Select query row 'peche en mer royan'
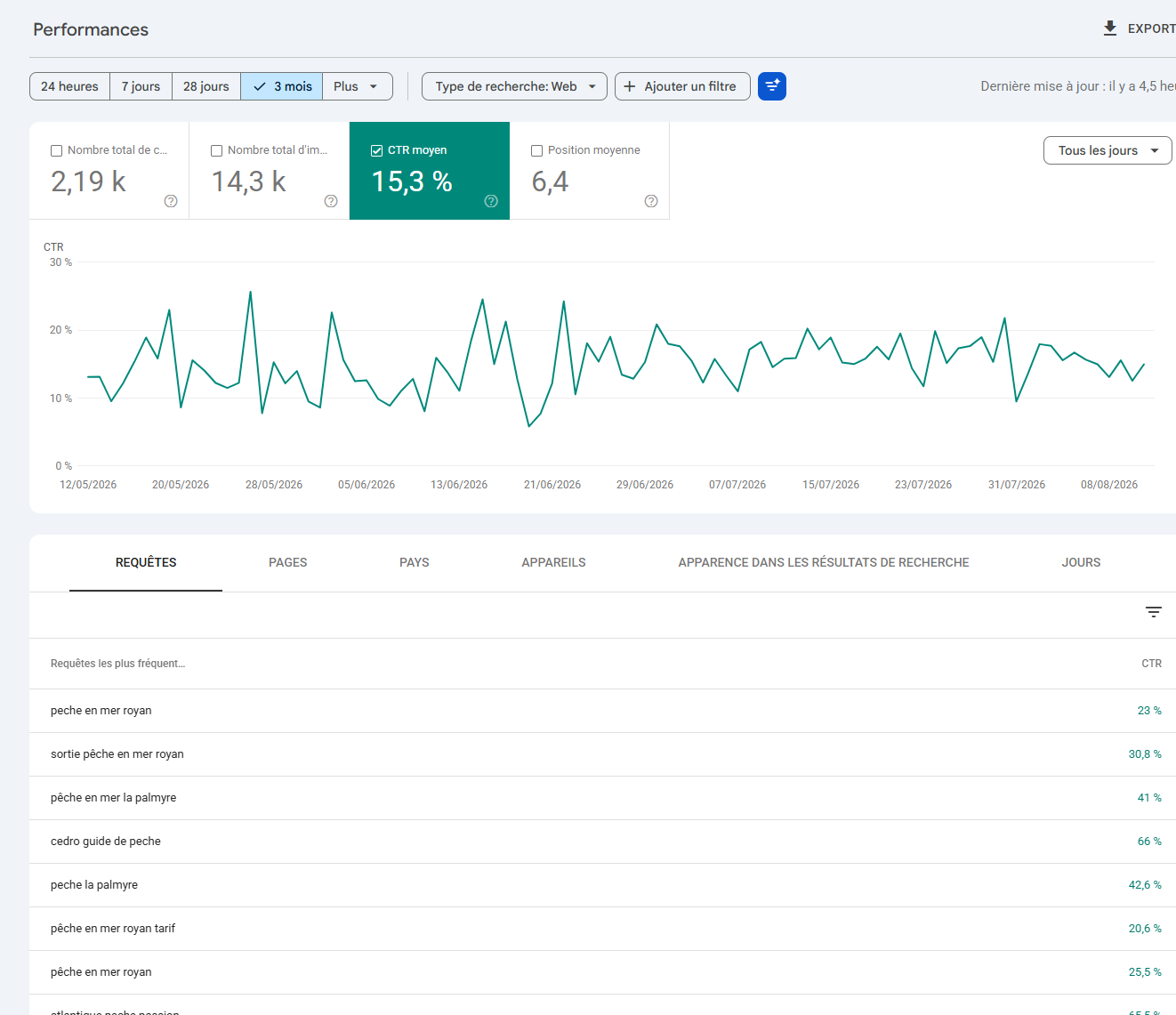1176x1015 pixels. pyautogui.click(x=602, y=711)
